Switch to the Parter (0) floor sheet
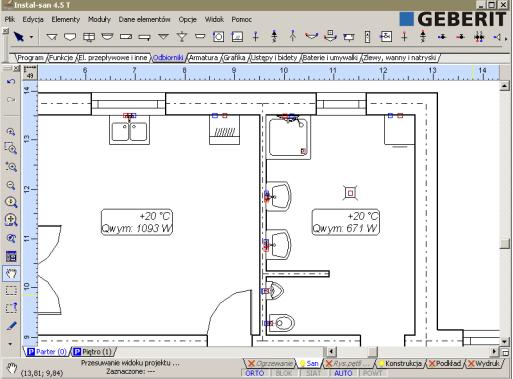 pos(47,352)
